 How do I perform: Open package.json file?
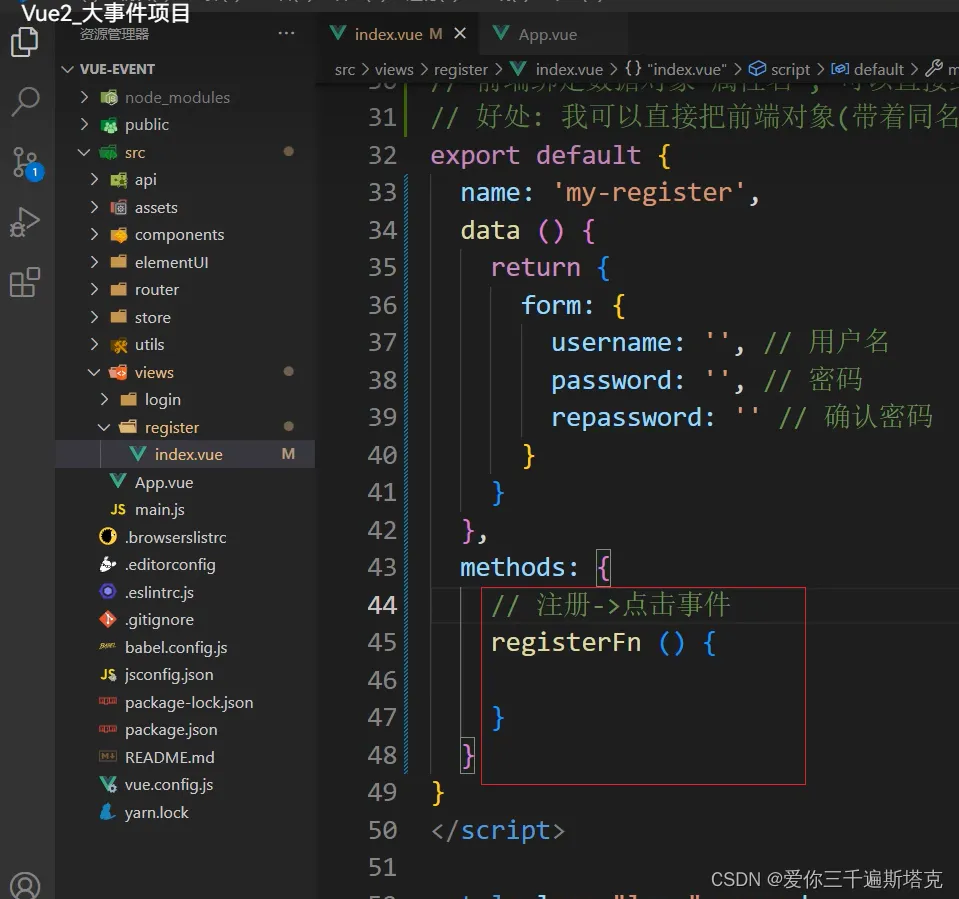(171, 729)
